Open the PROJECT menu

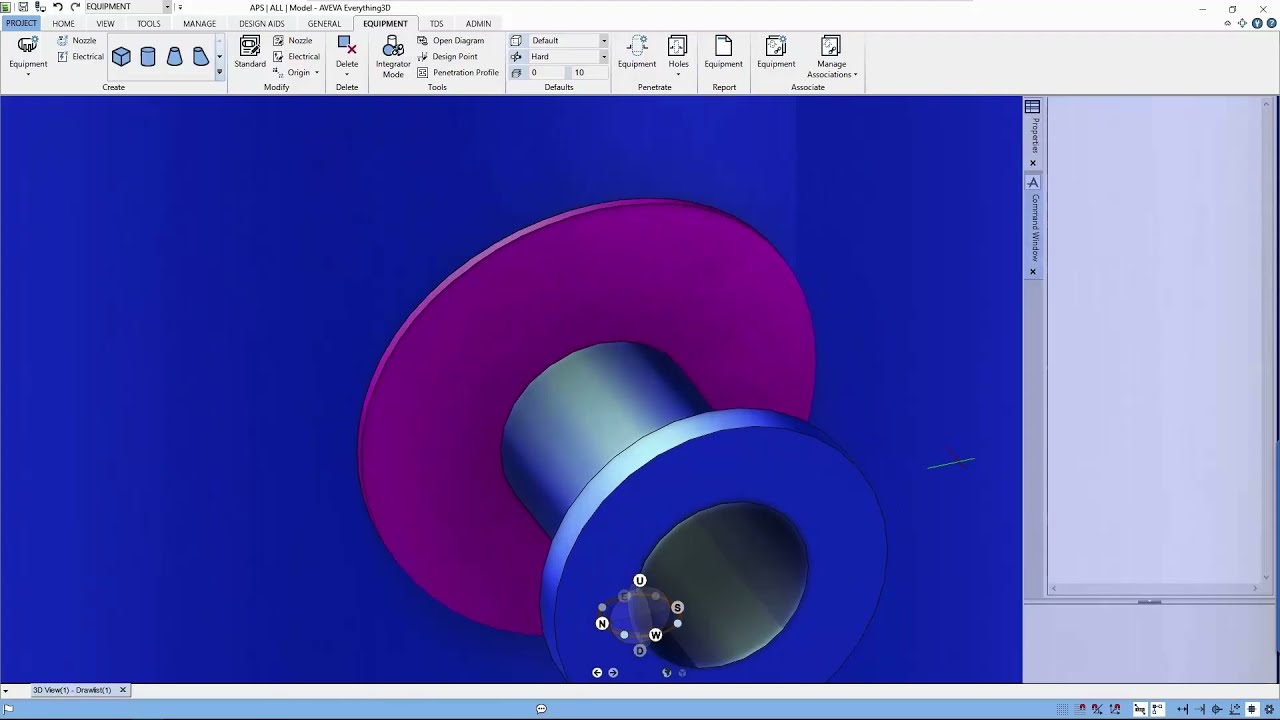pyautogui.click(x=21, y=24)
